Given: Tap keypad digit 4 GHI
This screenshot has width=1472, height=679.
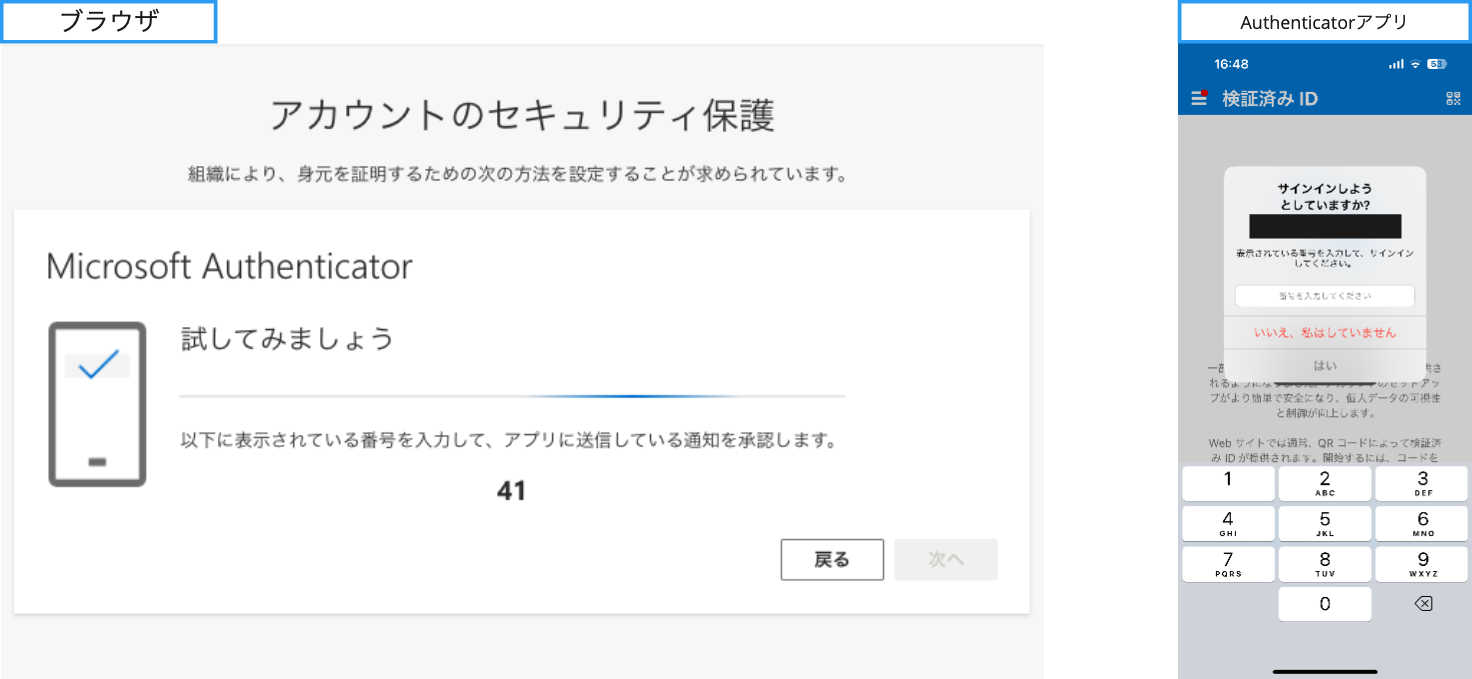Looking at the screenshot, I should coord(1228,523).
